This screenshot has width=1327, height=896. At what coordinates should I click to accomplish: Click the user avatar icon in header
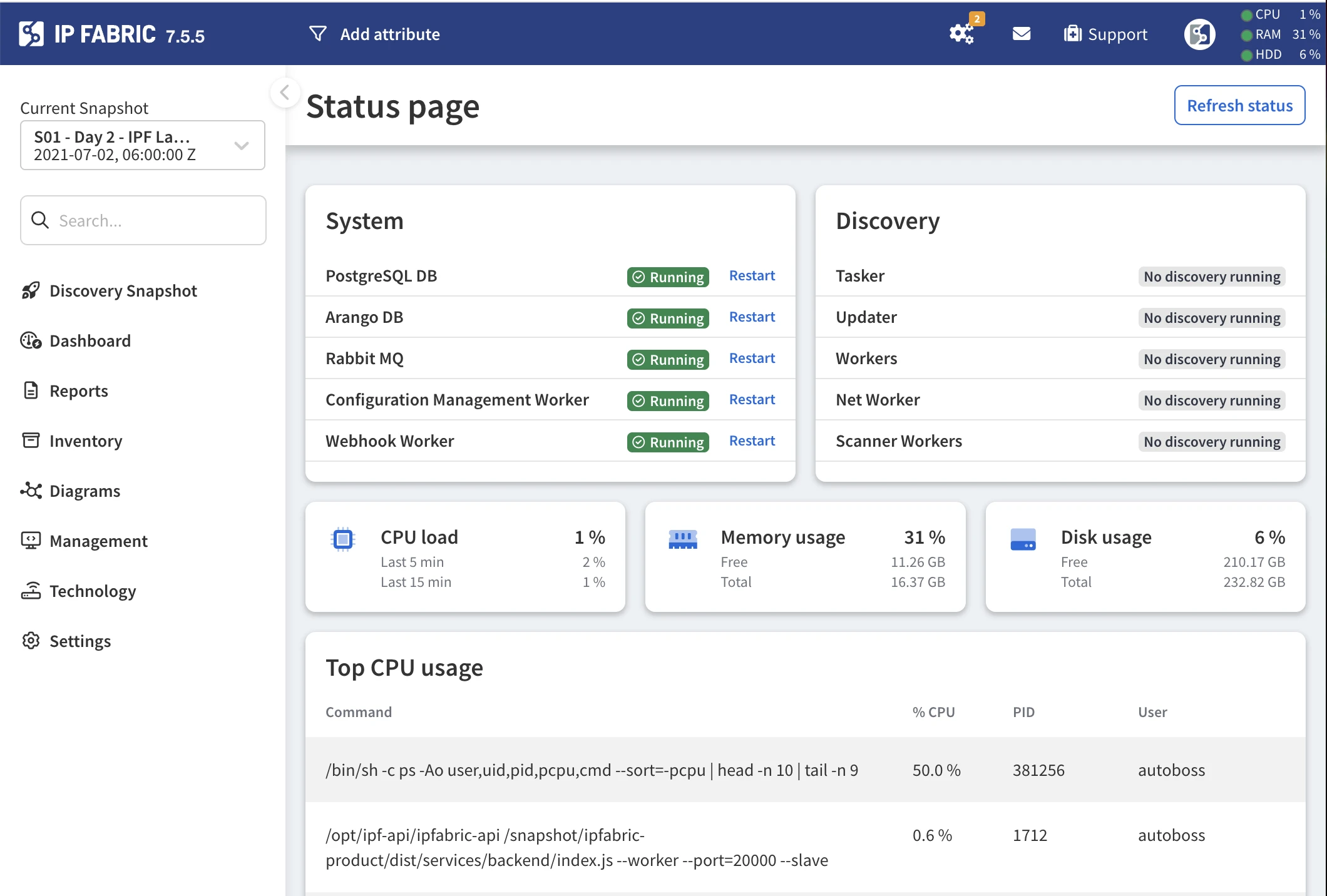point(1199,34)
